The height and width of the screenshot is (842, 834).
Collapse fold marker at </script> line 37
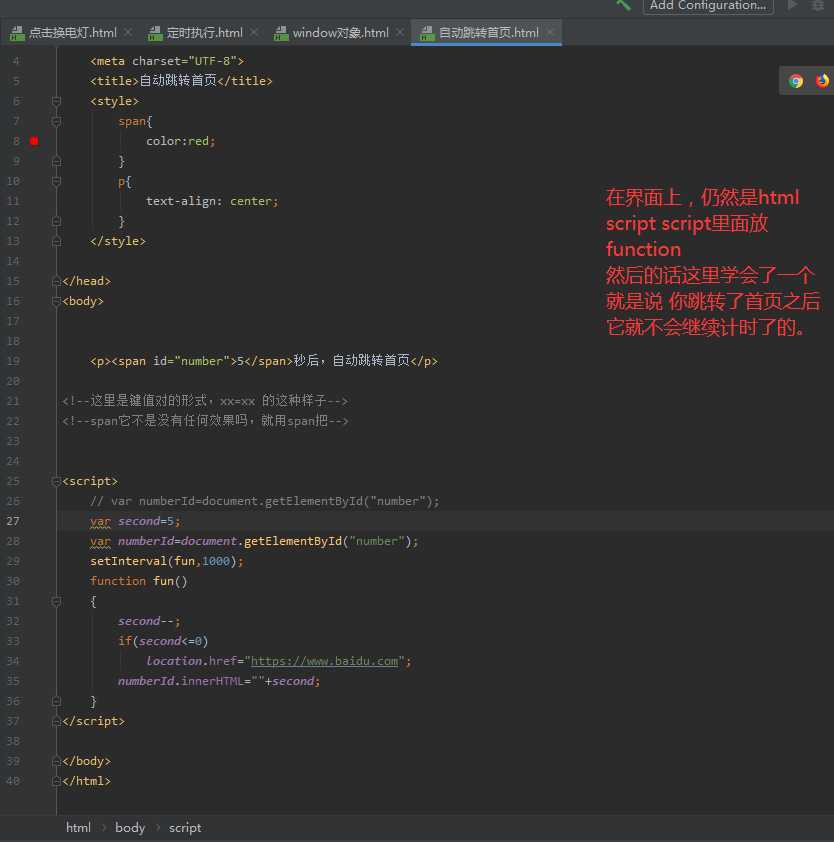[x=56, y=721]
